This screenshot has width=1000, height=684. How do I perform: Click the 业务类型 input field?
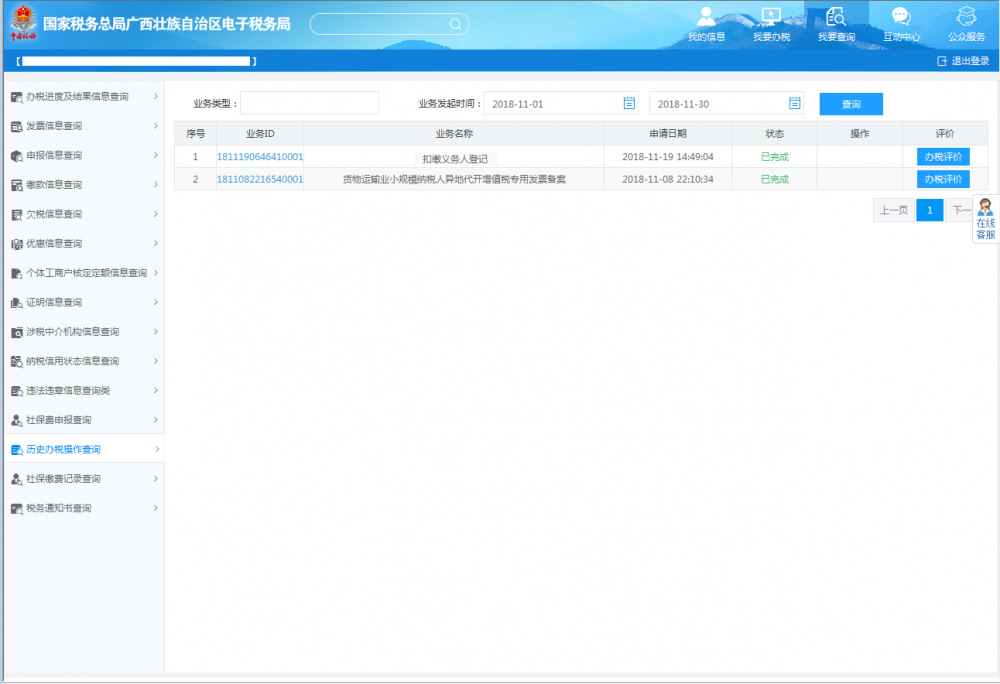point(309,103)
